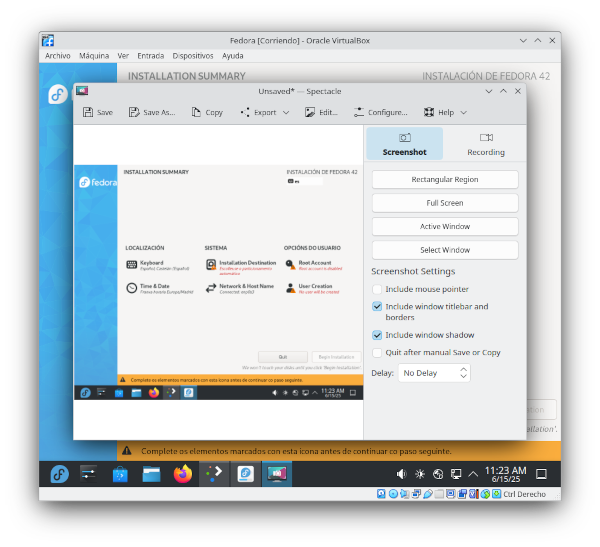Viewport: 600px width, 547px height.
Task: Click the VirtualBox USB status icon
Action: point(428,494)
